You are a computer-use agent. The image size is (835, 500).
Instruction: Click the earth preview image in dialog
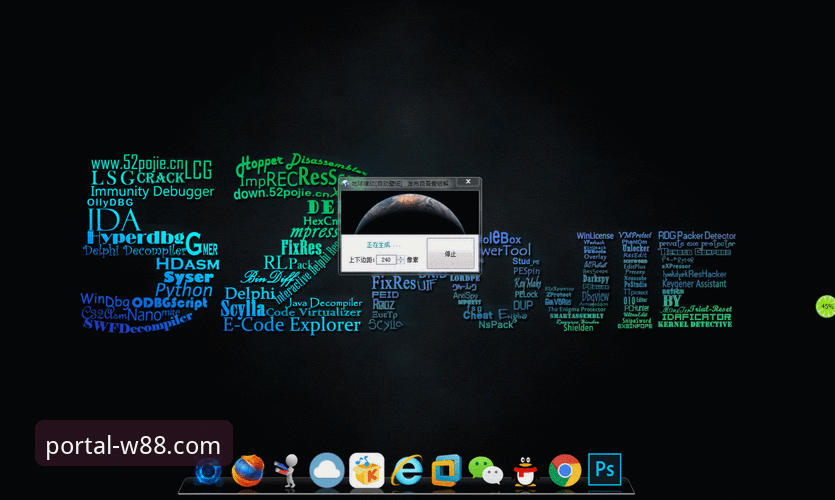coord(410,212)
